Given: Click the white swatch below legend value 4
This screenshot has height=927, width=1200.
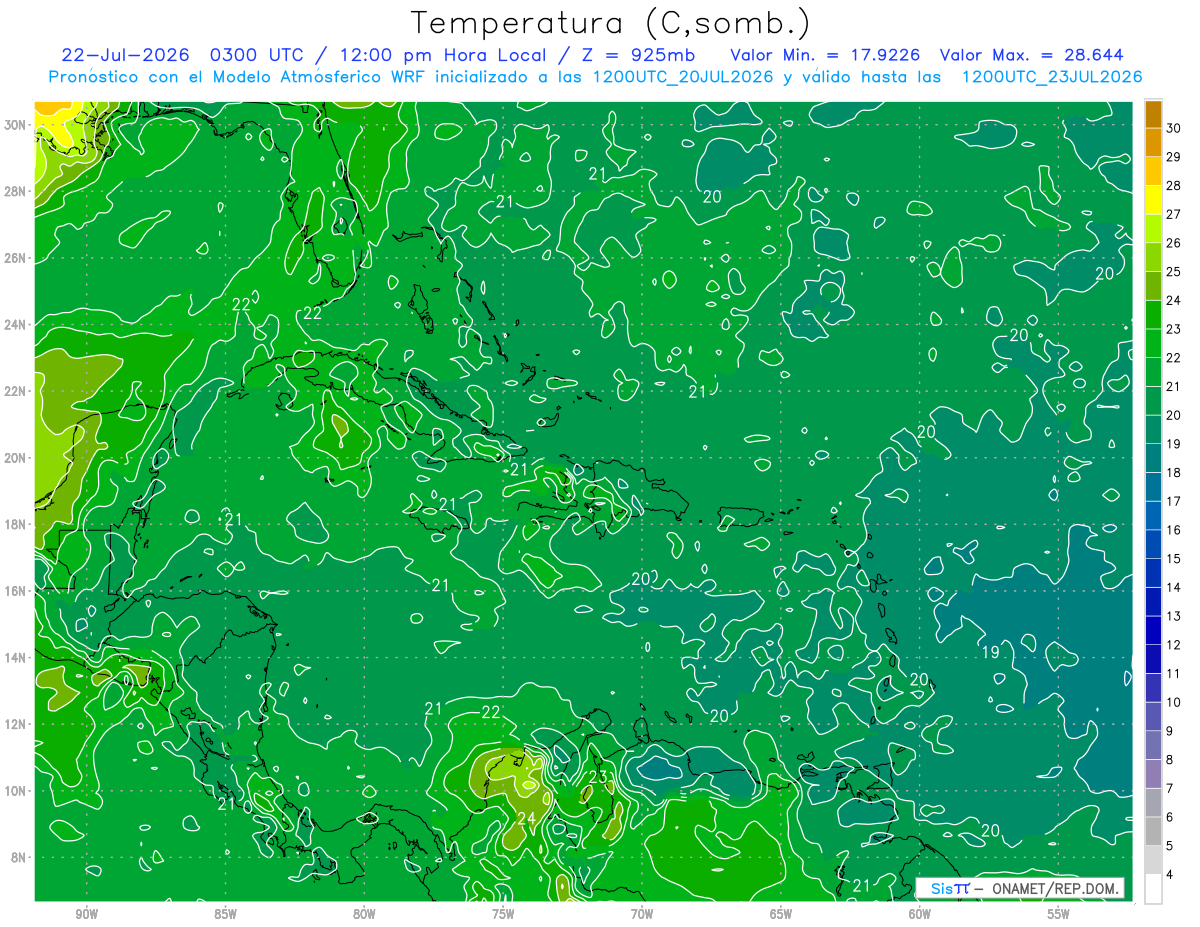Looking at the screenshot, I should tap(1153, 889).
